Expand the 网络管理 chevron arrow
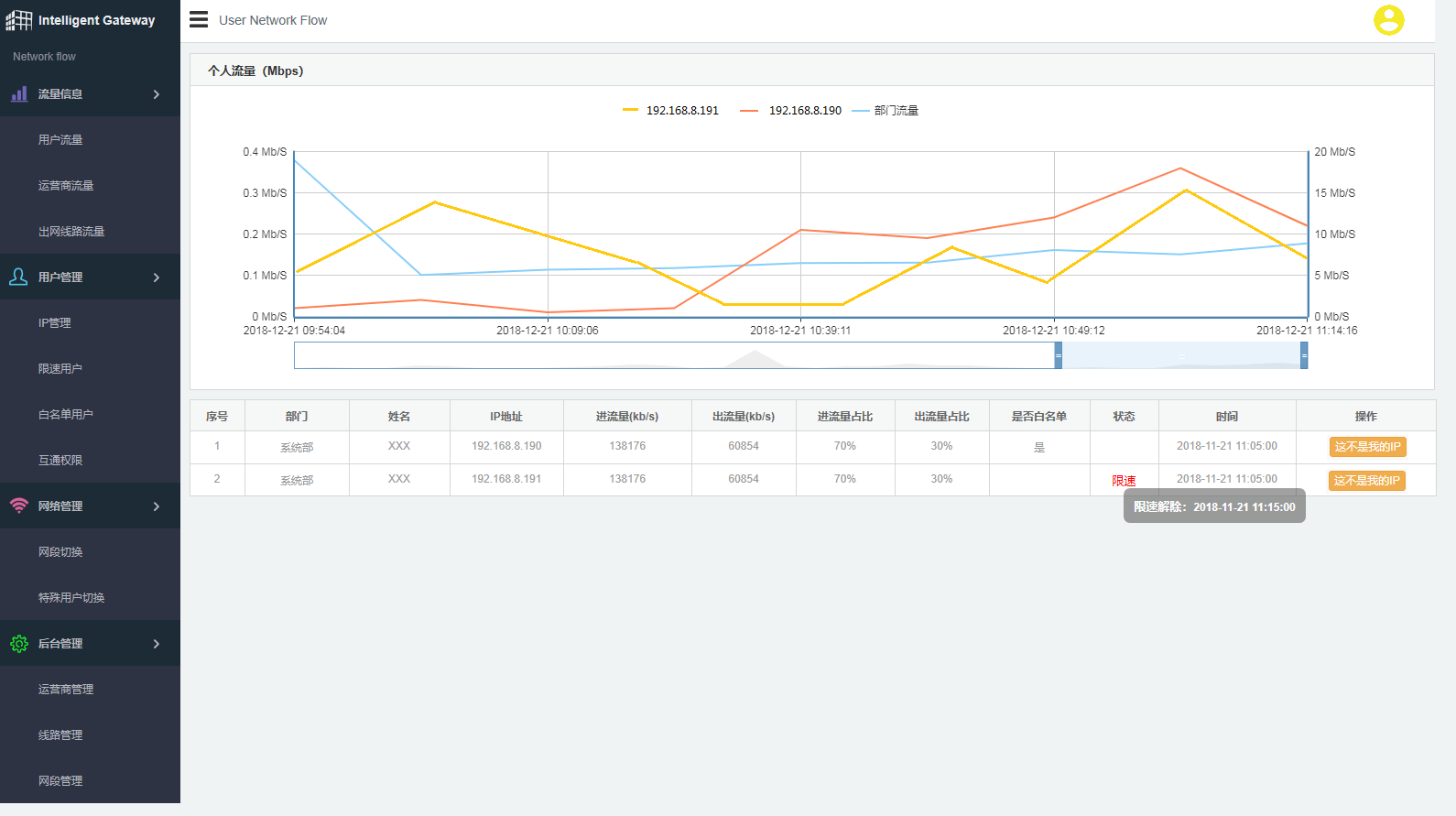The image size is (1456, 816). click(157, 506)
